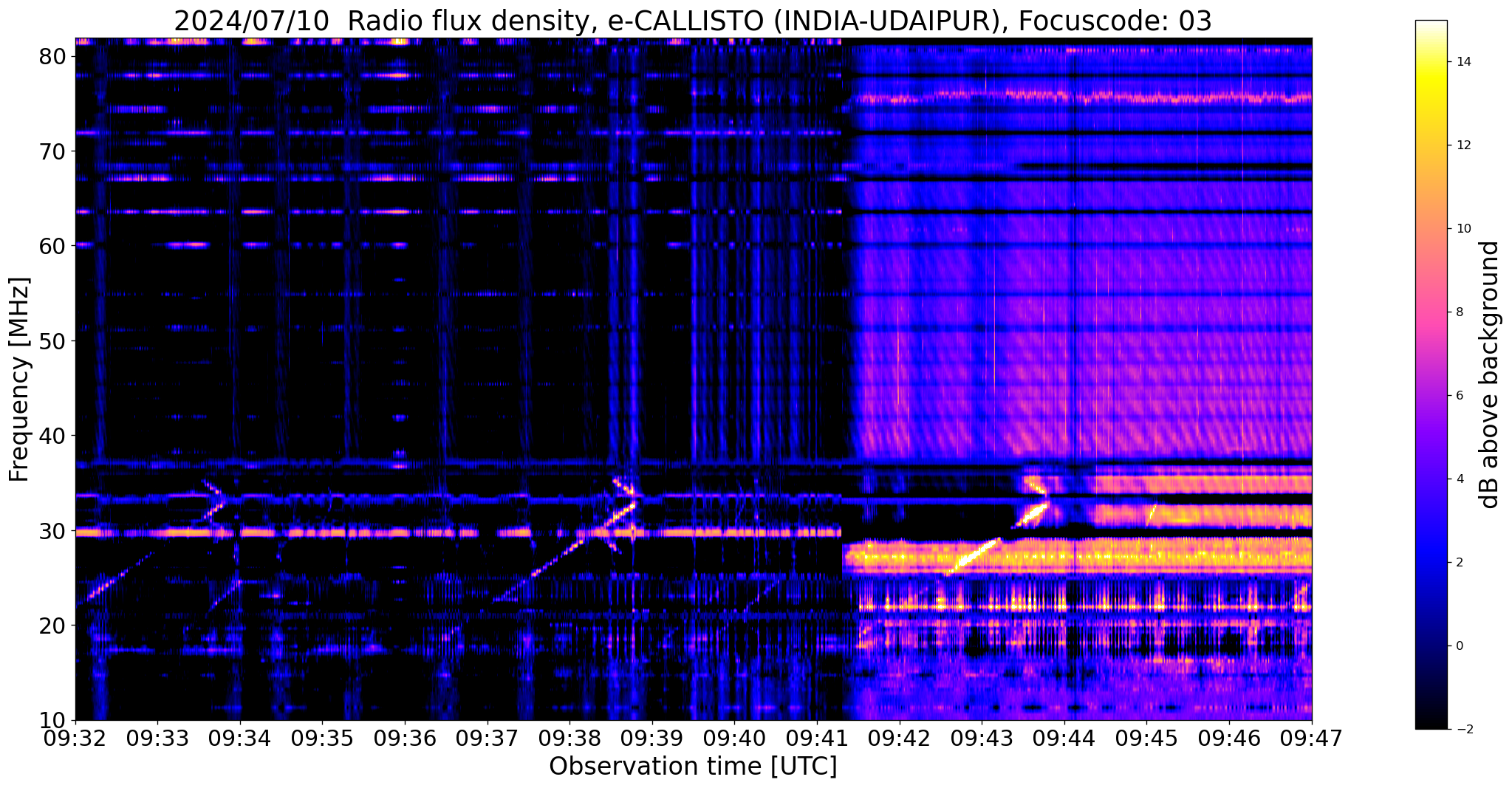The width and height of the screenshot is (1512, 788).
Task: Click the continuous pink band at 76 MHz after 09:42
Action: pyautogui.click(x=1082, y=96)
